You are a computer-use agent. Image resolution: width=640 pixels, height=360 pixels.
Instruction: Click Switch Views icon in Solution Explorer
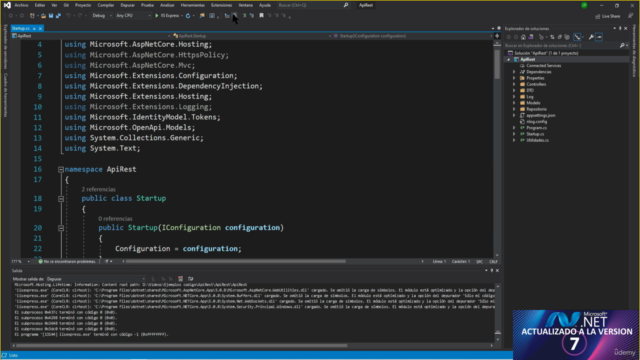531,37
